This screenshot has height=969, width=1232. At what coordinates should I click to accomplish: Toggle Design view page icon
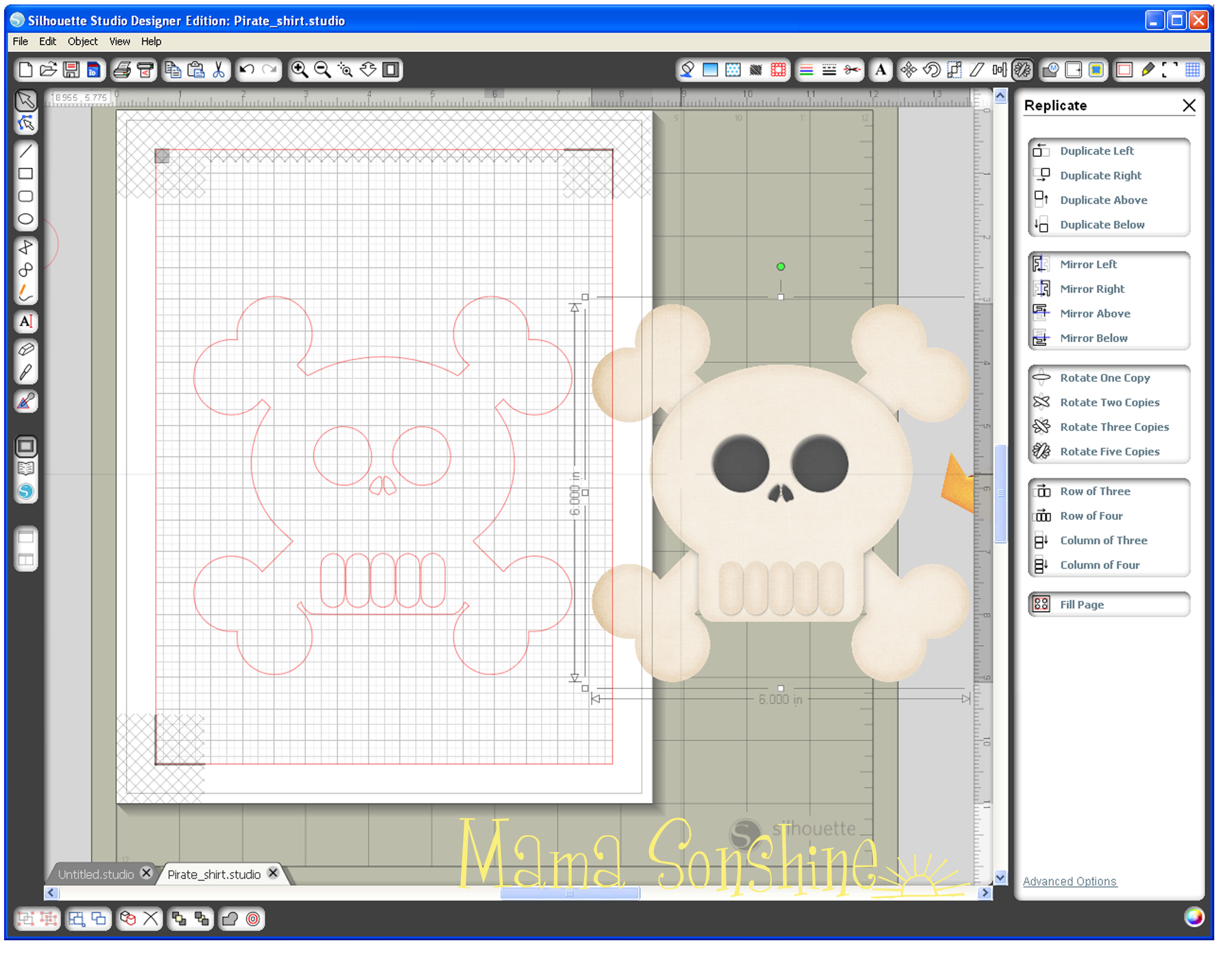26,447
